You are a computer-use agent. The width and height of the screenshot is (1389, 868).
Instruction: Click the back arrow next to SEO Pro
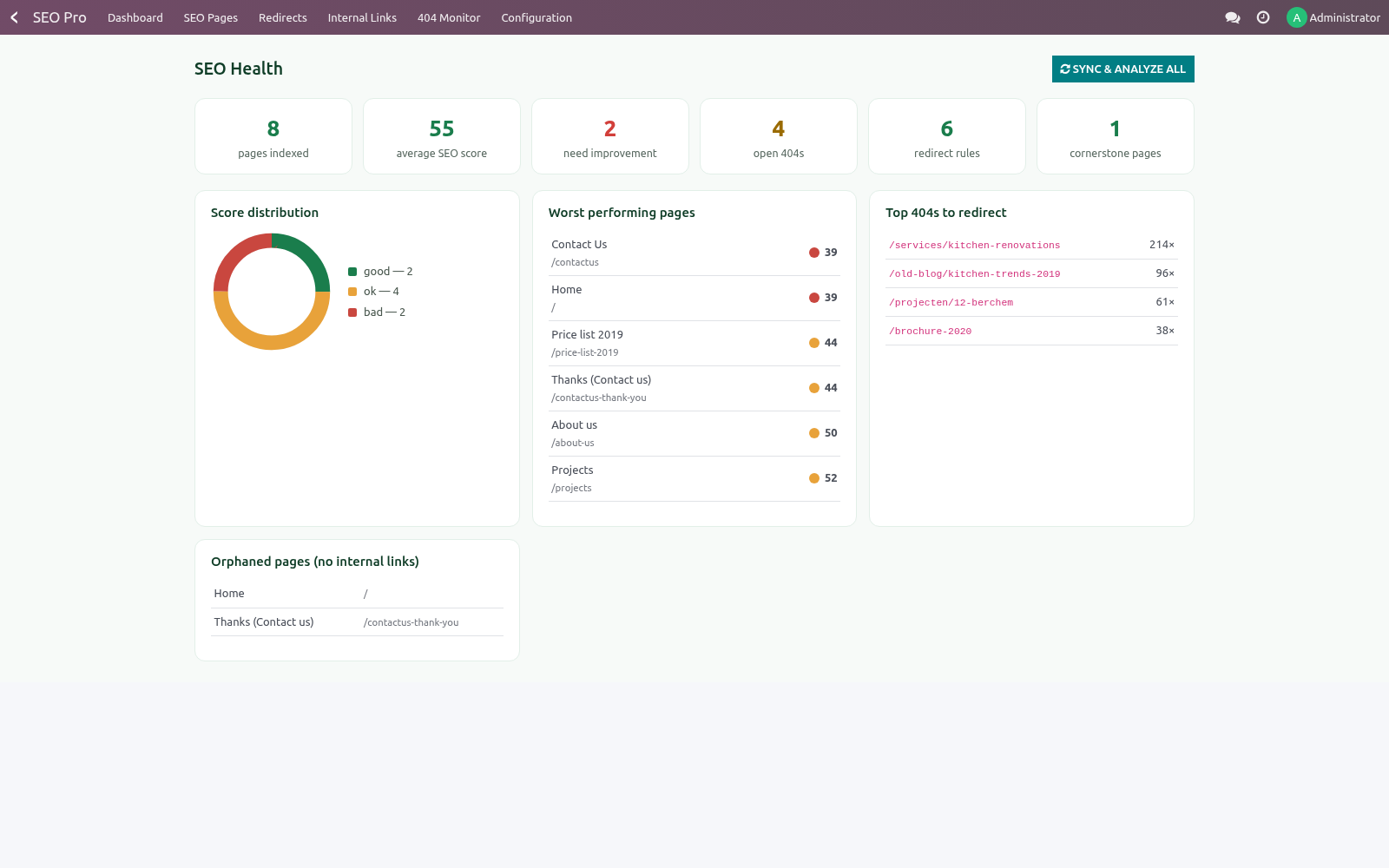[x=14, y=17]
